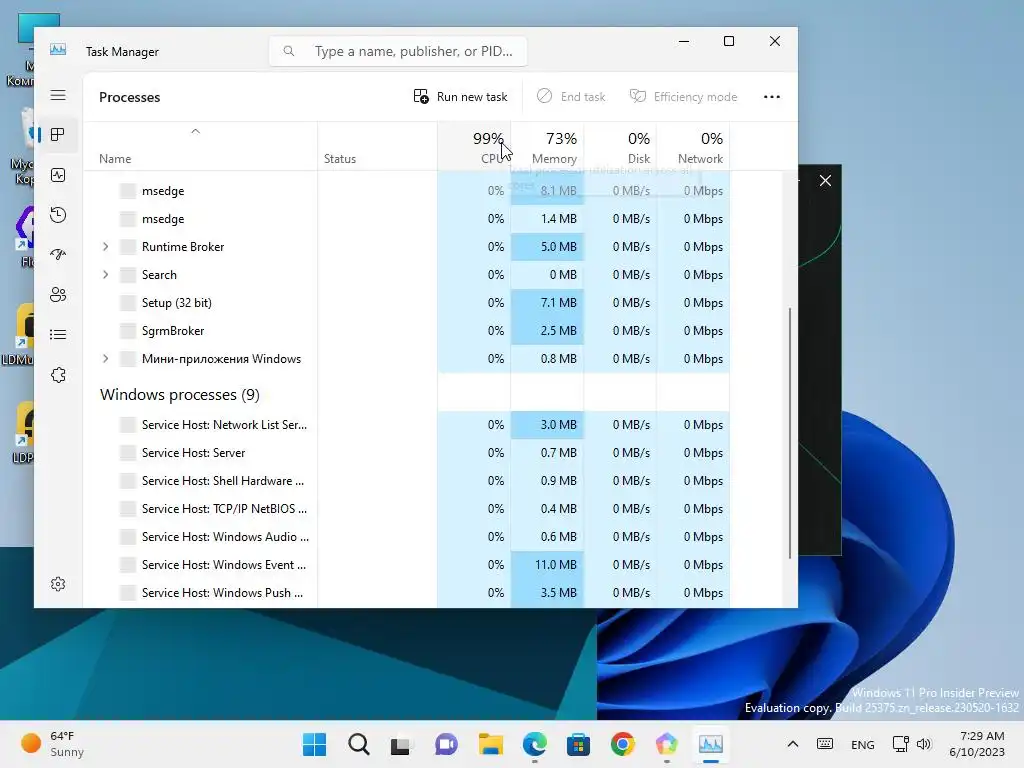The height and width of the screenshot is (768, 1024).
Task: Click the End task button
Action: [571, 97]
